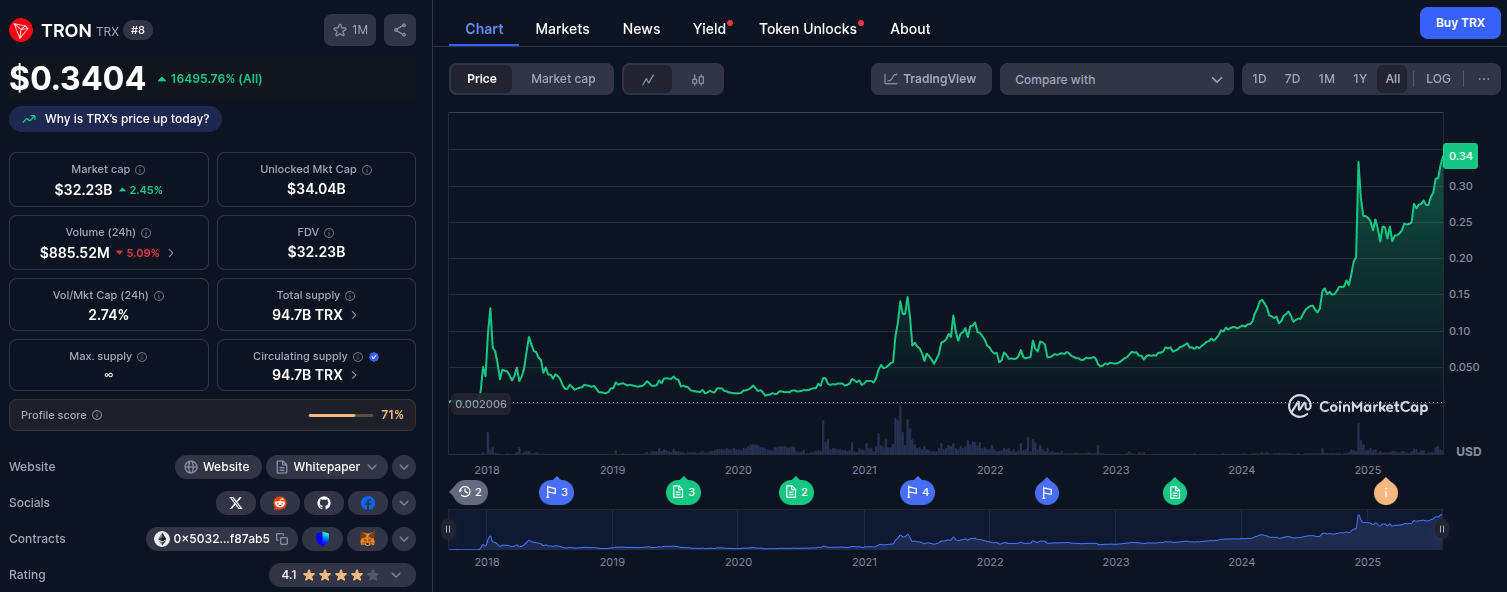This screenshot has width=1507, height=592.
Task: Expand more Website links
Action: [x=404, y=467]
